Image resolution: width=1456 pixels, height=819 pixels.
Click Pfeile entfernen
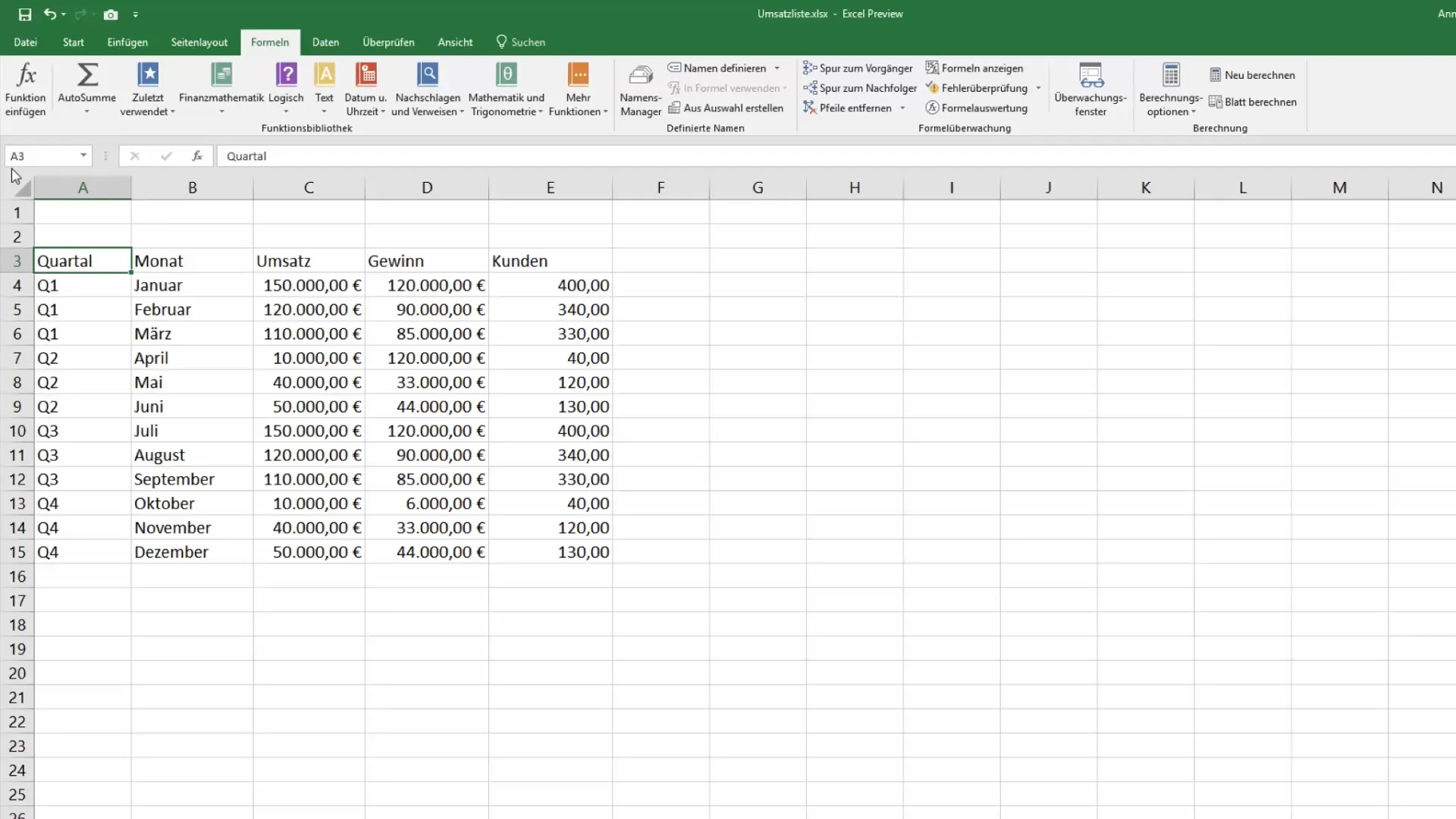[x=848, y=108]
